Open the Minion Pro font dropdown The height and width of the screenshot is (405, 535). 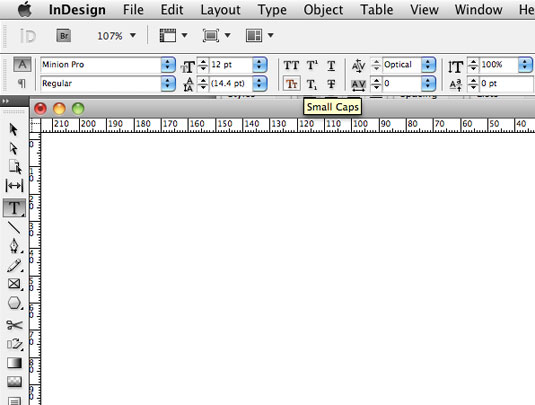pos(168,64)
